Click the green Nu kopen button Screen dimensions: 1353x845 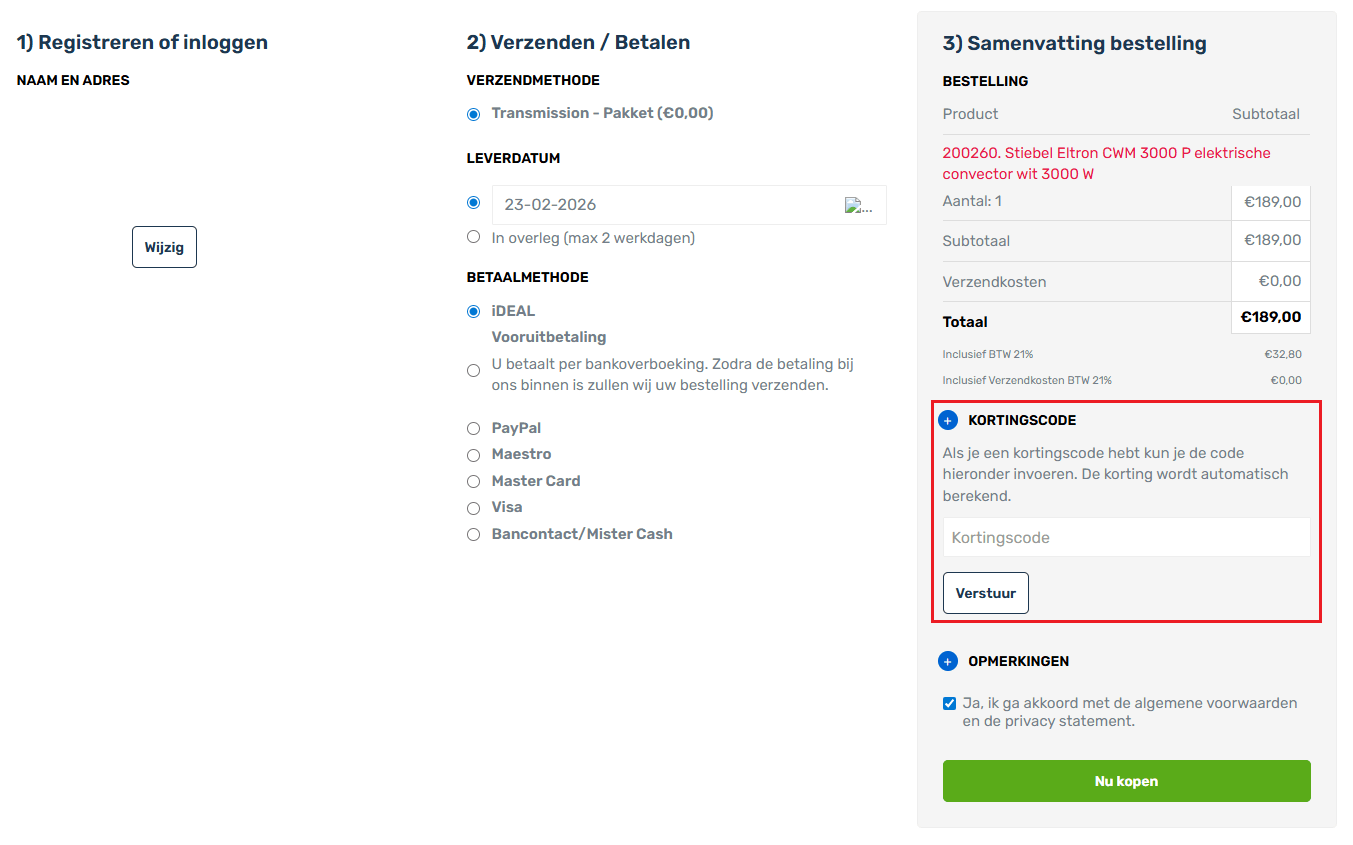[1126, 781]
